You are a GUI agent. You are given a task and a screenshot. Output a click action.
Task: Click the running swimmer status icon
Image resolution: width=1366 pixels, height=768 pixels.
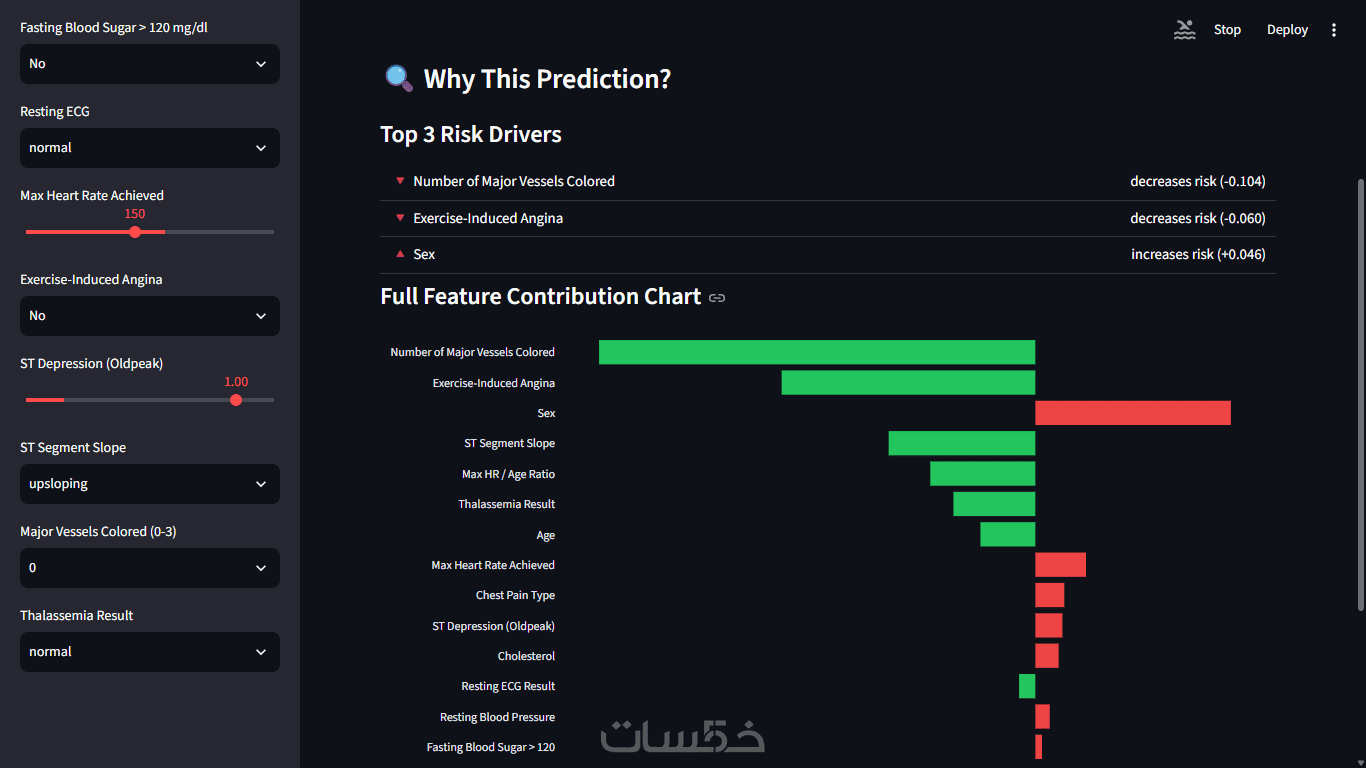coord(1184,29)
